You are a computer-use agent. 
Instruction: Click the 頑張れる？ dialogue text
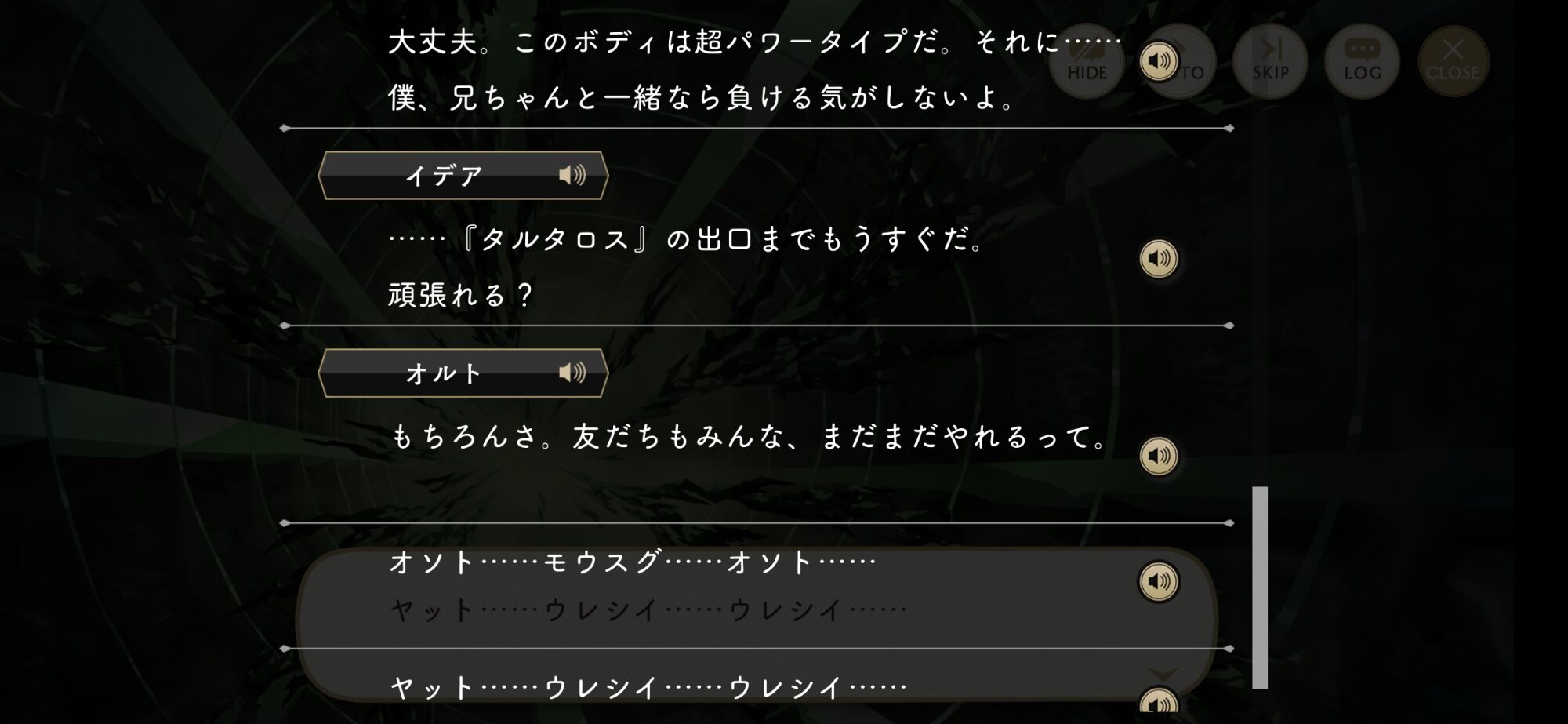461,295
